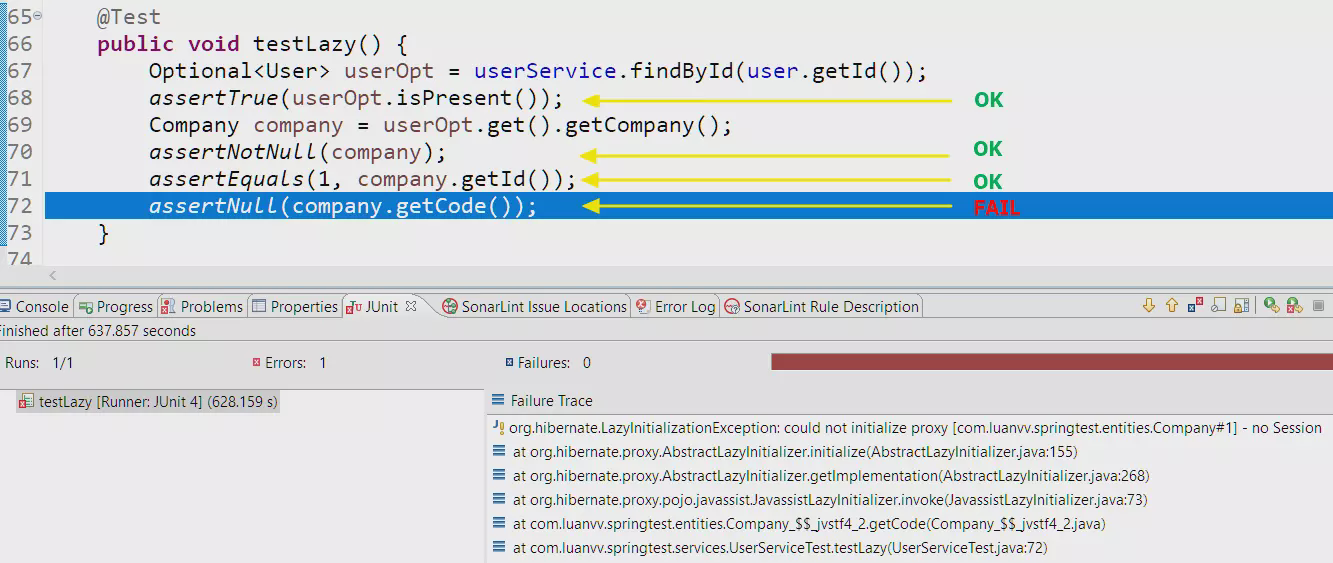Close the JUnit view tab
This screenshot has width=1333, height=563.
(411, 306)
